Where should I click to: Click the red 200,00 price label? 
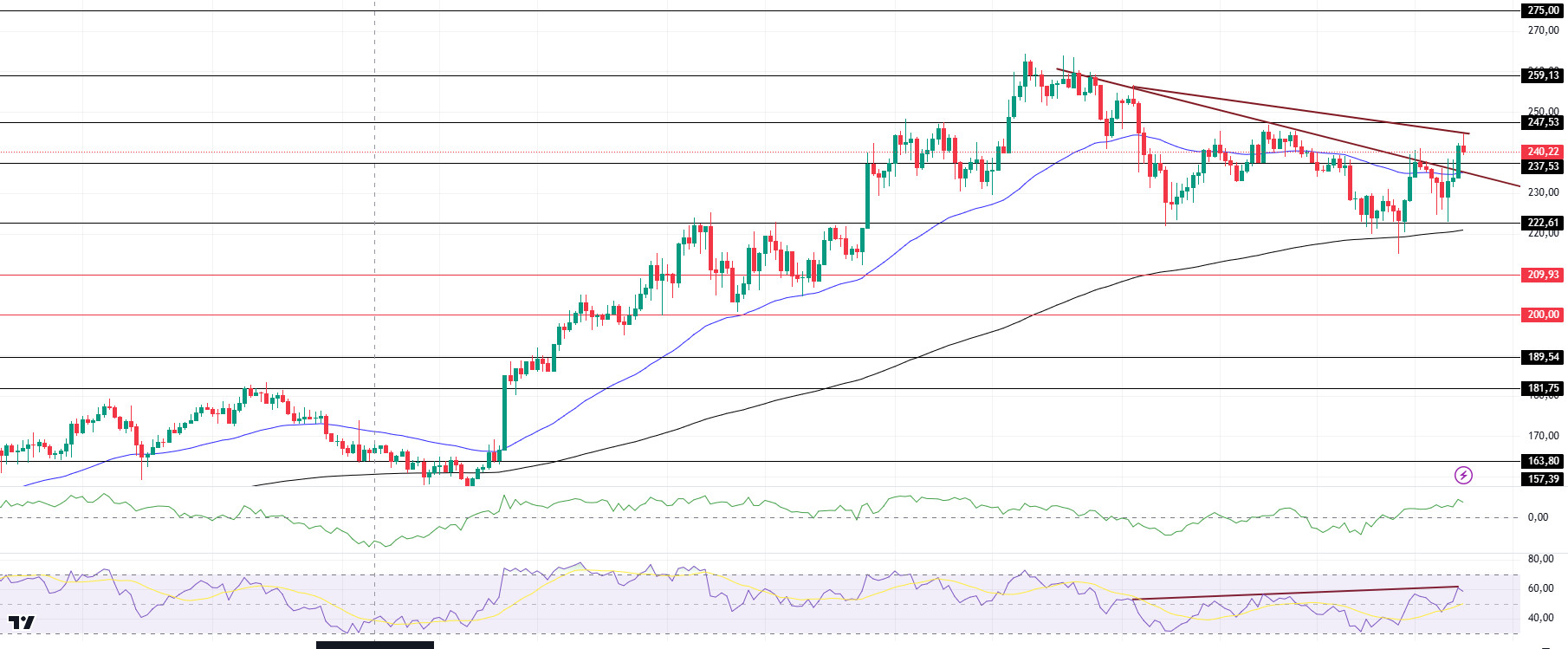click(1543, 315)
